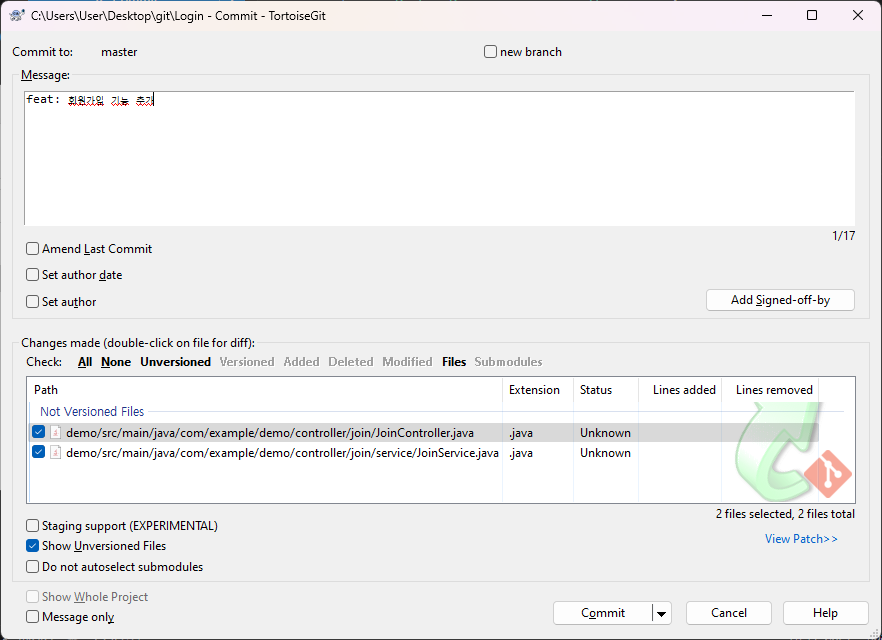Sort by Status column header
Image resolution: width=882 pixels, height=640 pixels.
(606, 390)
